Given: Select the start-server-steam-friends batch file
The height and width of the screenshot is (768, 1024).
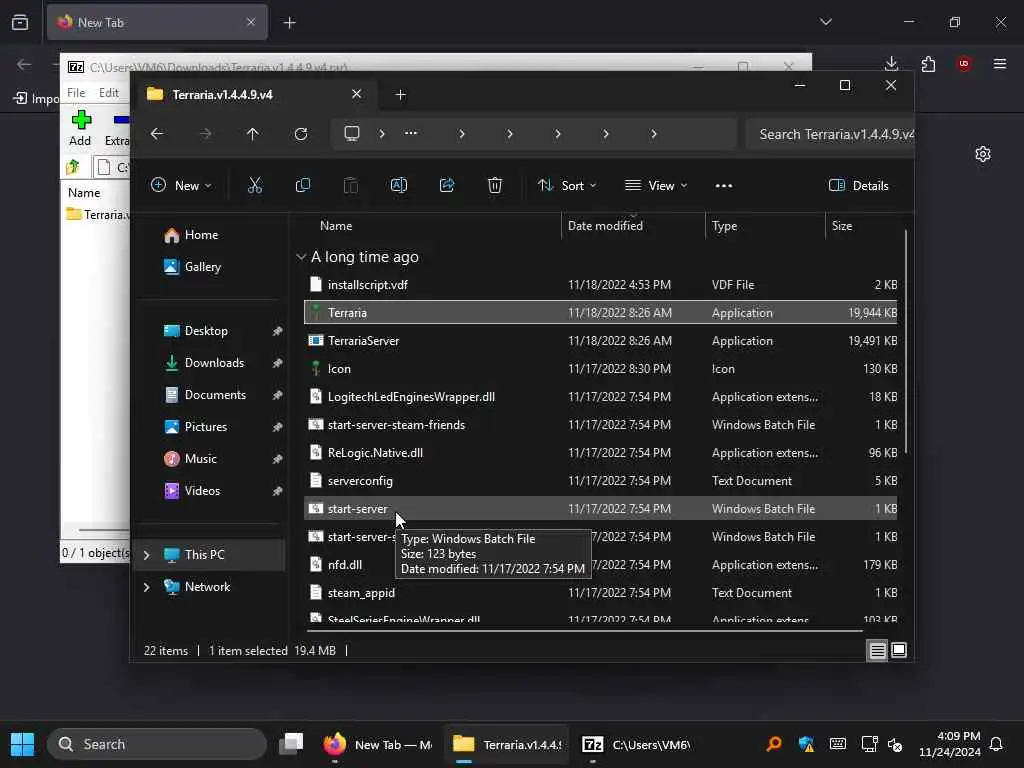Looking at the screenshot, I should coord(600,425).
